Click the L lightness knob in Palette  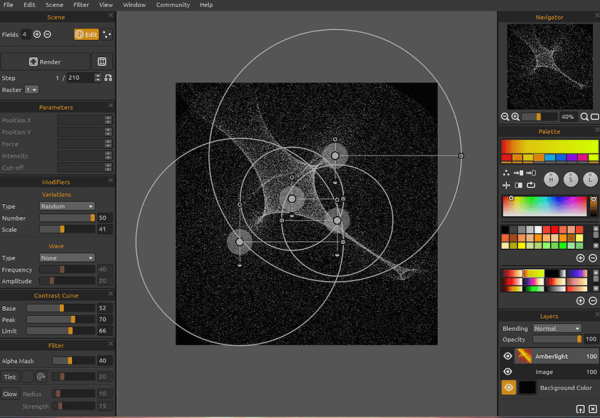pyautogui.click(x=590, y=179)
